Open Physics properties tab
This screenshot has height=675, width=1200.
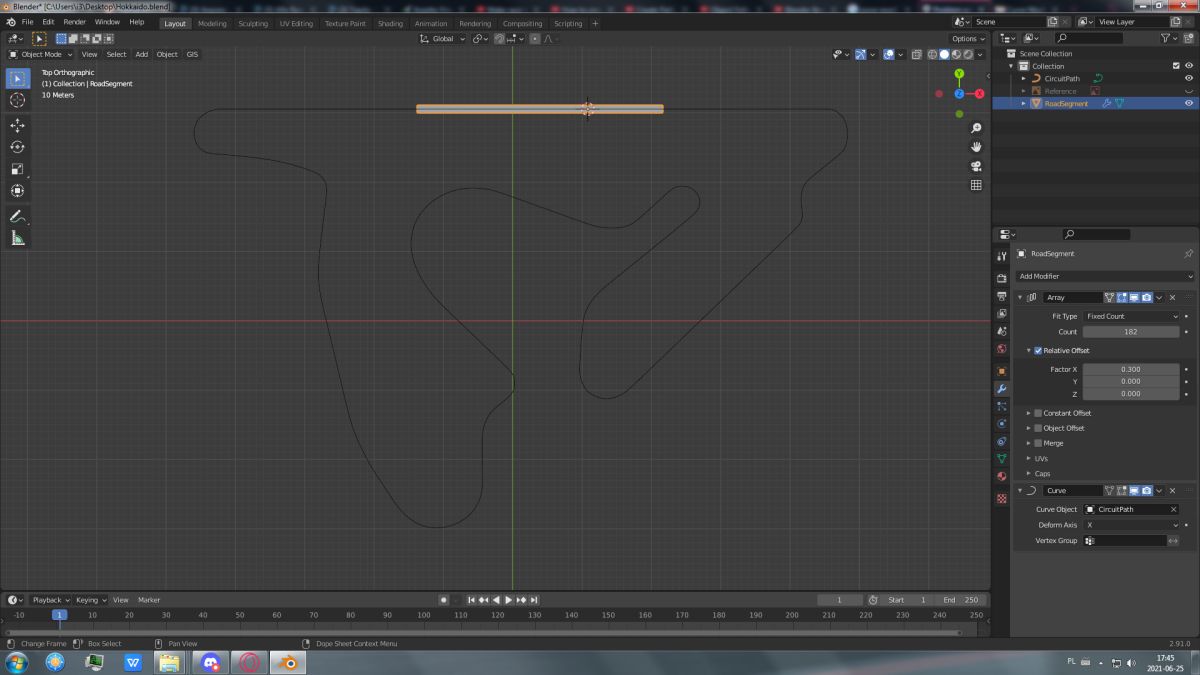point(1001,423)
